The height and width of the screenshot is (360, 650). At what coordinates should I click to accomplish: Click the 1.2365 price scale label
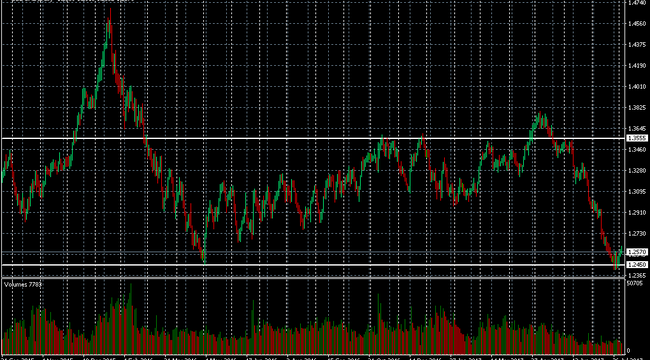tap(637, 275)
